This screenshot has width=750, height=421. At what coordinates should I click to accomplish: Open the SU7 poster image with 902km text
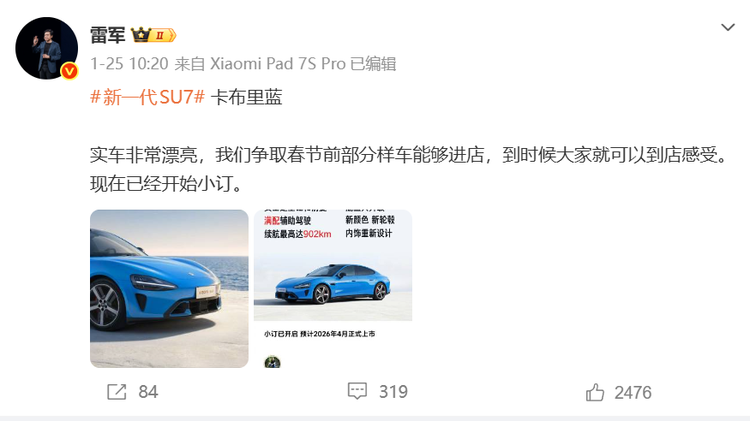tap(333, 288)
